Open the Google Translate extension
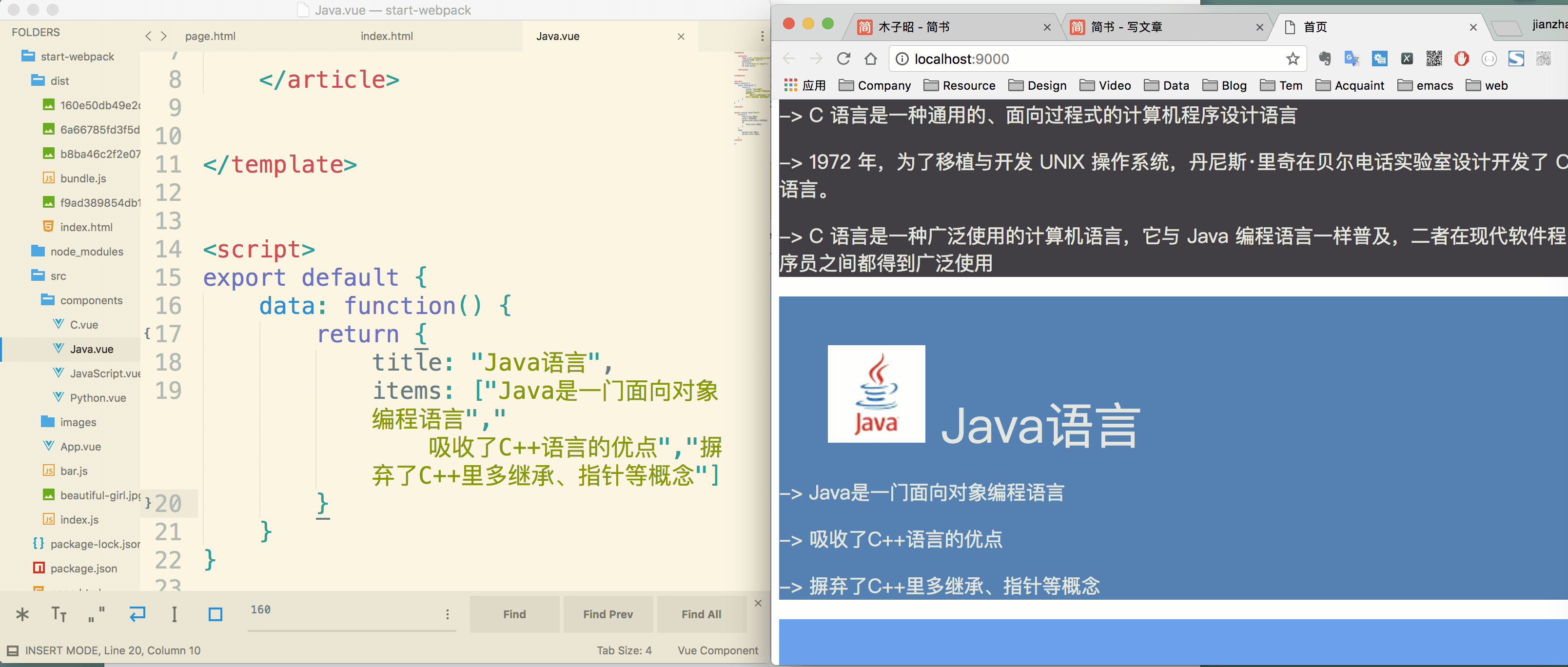Viewport: 1568px width, 667px height. pos(1352,59)
